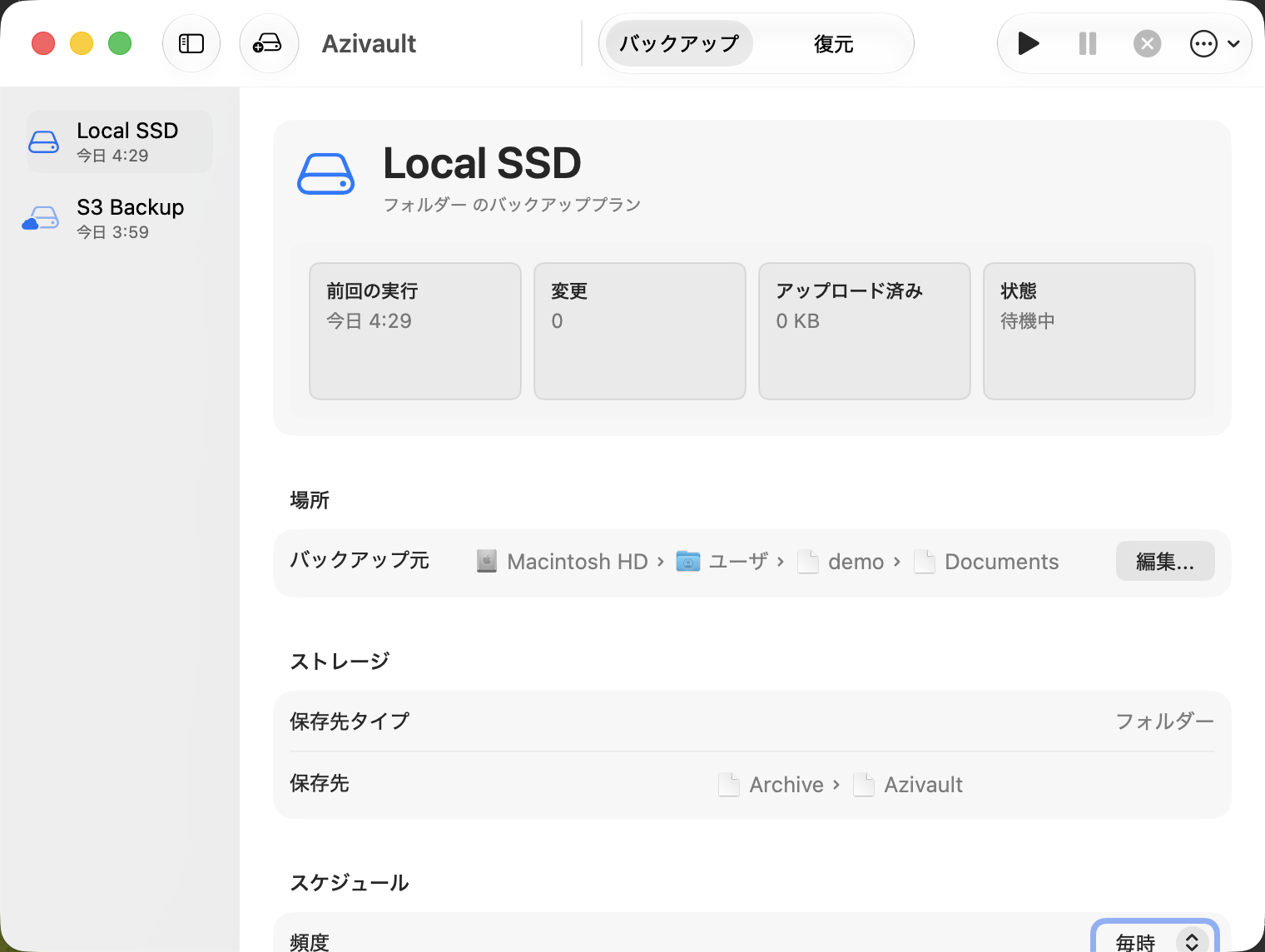1265x952 pixels.
Task: Click the 保存先タイプ label
Action: point(350,721)
